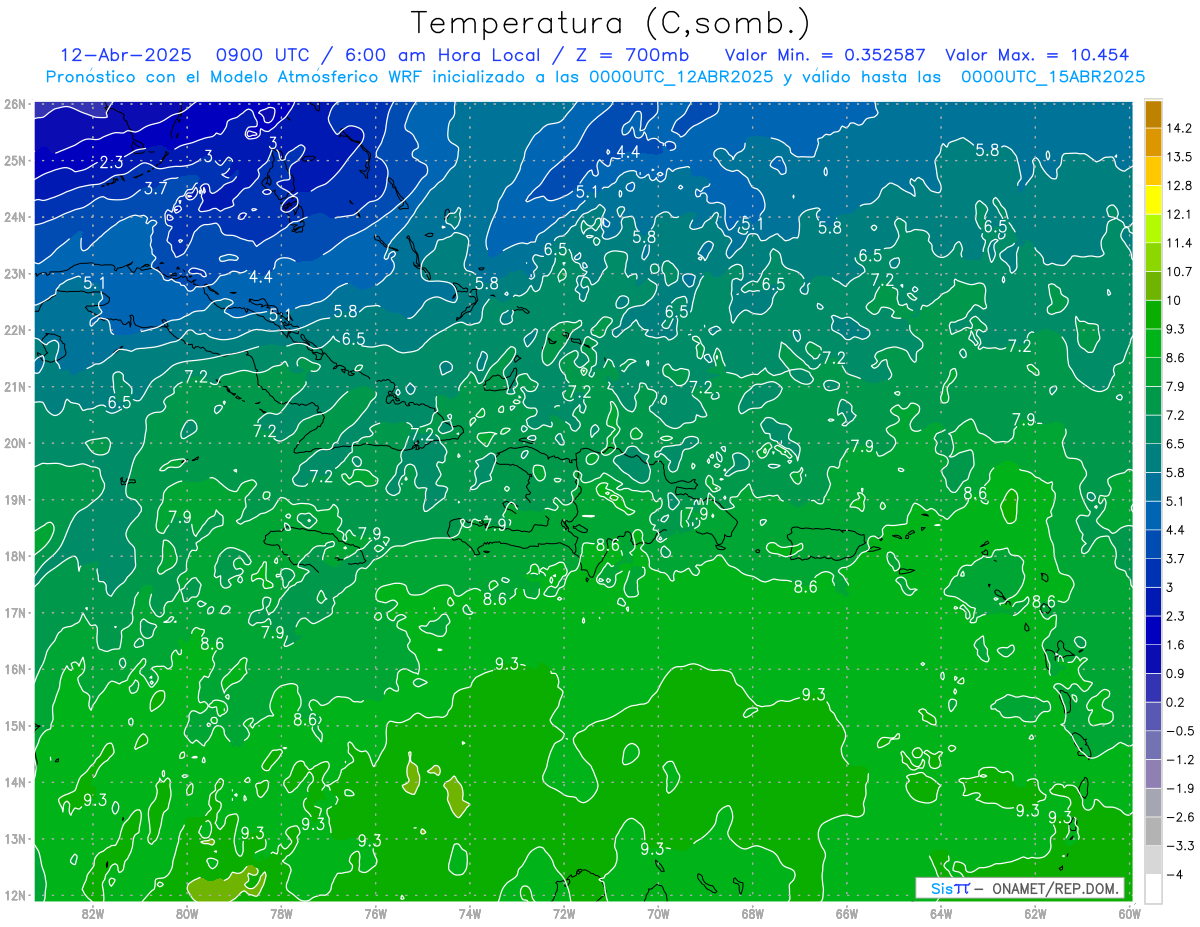Click the '16N' latitude axis label
This screenshot has width=1200, height=927.
pyautogui.click(x=14, y=669)
